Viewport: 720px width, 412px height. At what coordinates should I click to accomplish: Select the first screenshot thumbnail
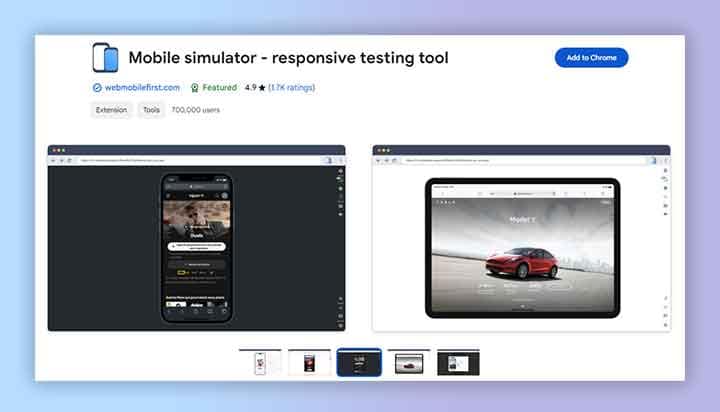pos(260,362)
